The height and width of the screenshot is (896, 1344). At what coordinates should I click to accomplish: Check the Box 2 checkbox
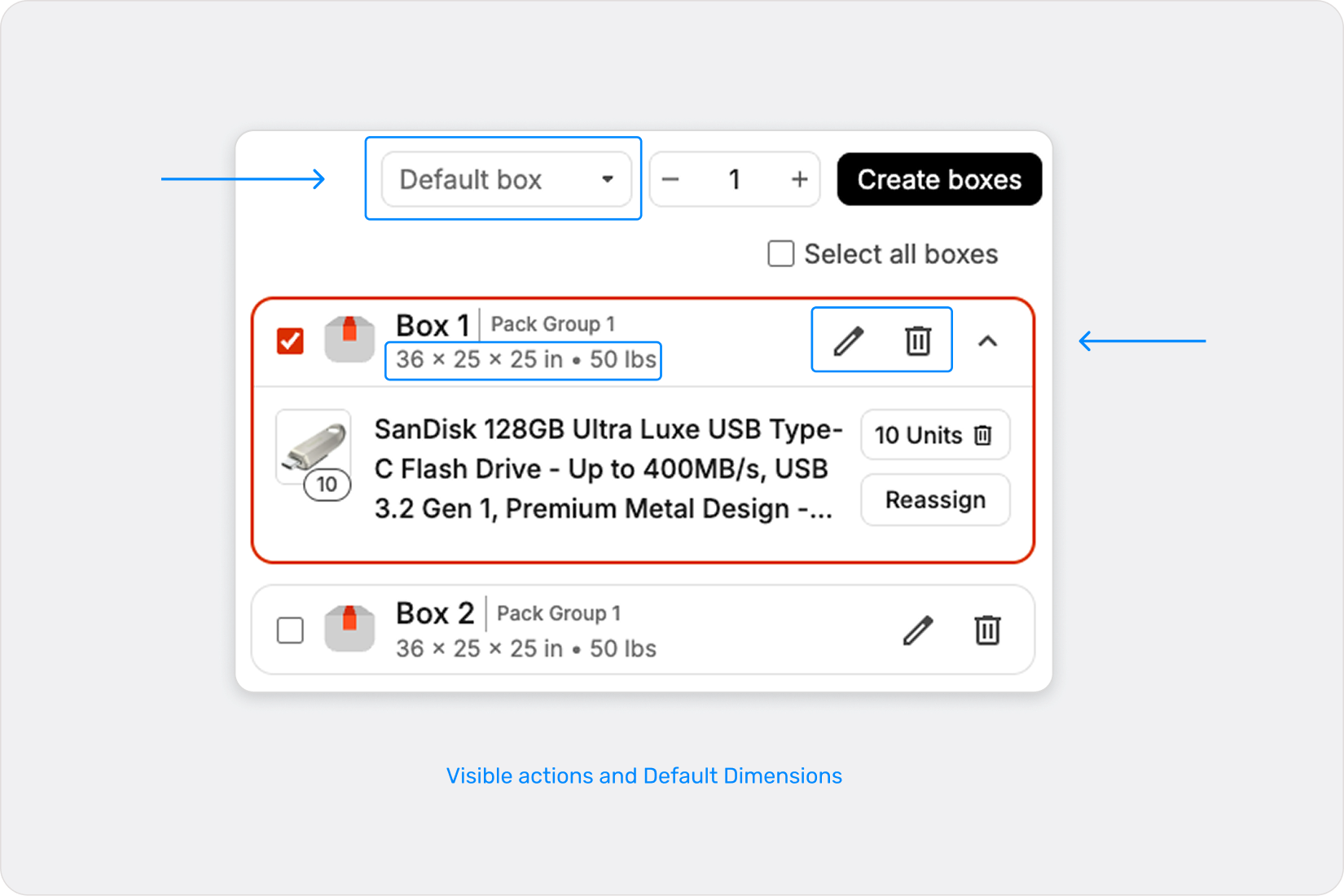coord(290,630)
